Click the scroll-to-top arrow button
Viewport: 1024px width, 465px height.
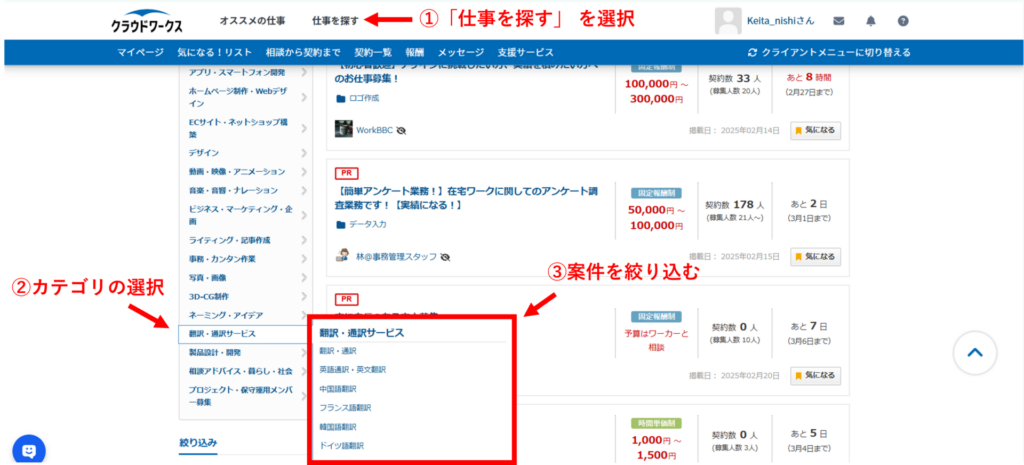point(975,353)
